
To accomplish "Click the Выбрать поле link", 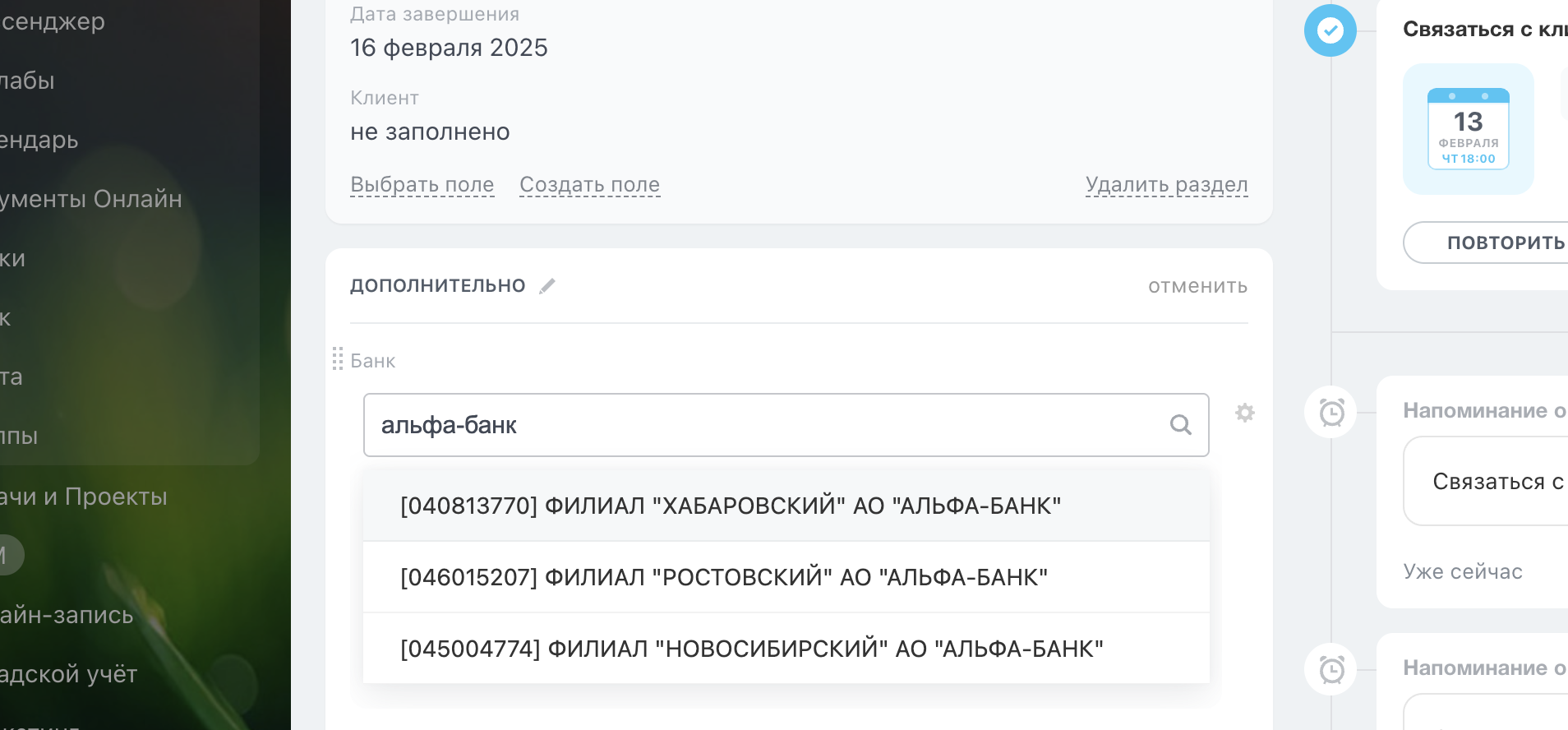I will (422, 185).
